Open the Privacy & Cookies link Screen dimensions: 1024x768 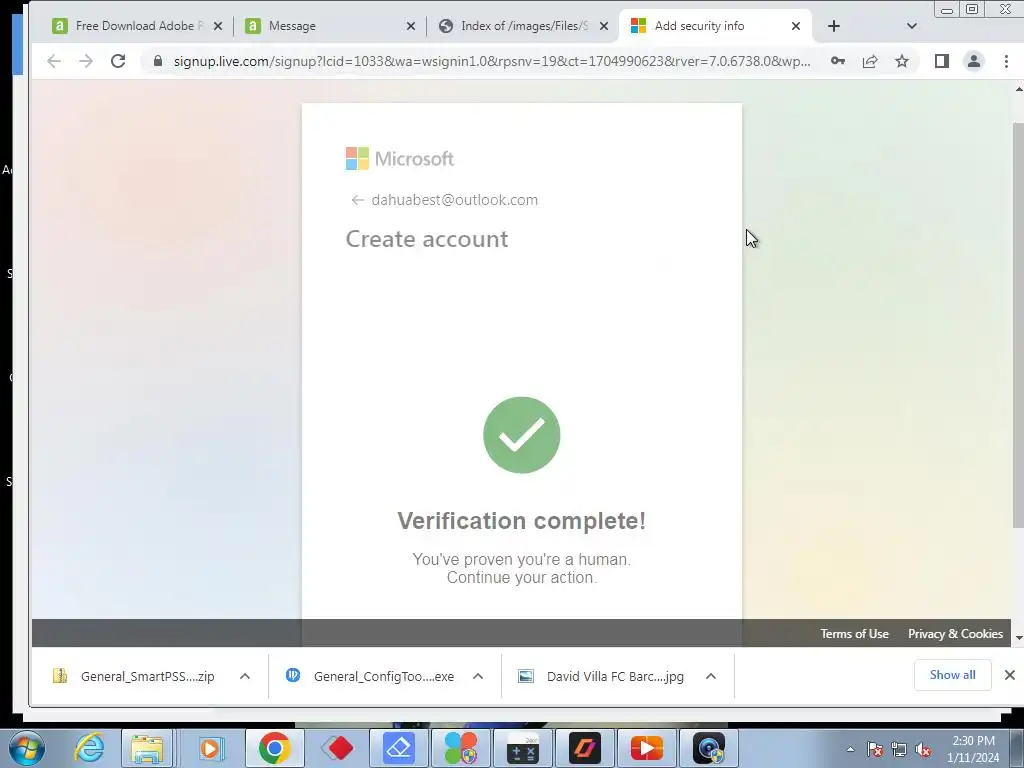click(x=955, y=634)
